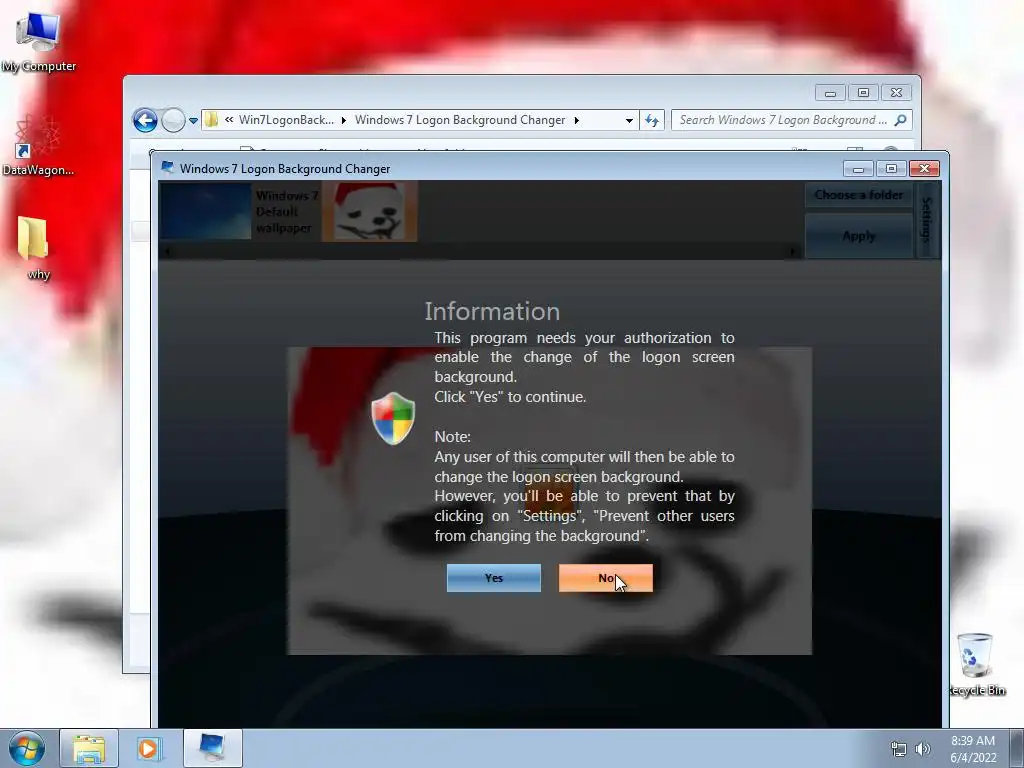Click the Explorer refresh button
Screen dimensions: 1024x768
(652, 120)
